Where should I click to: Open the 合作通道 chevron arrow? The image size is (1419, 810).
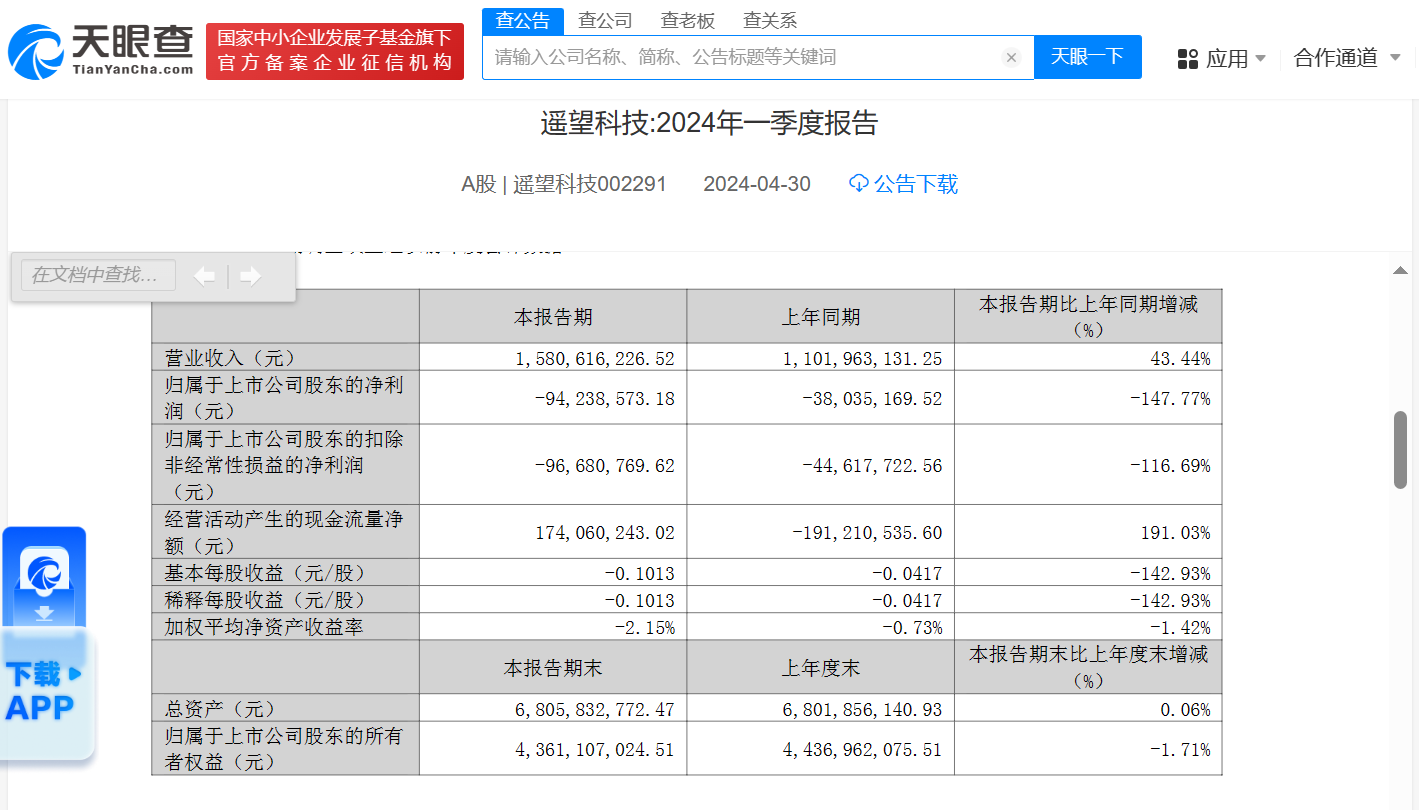[1397, 59]
